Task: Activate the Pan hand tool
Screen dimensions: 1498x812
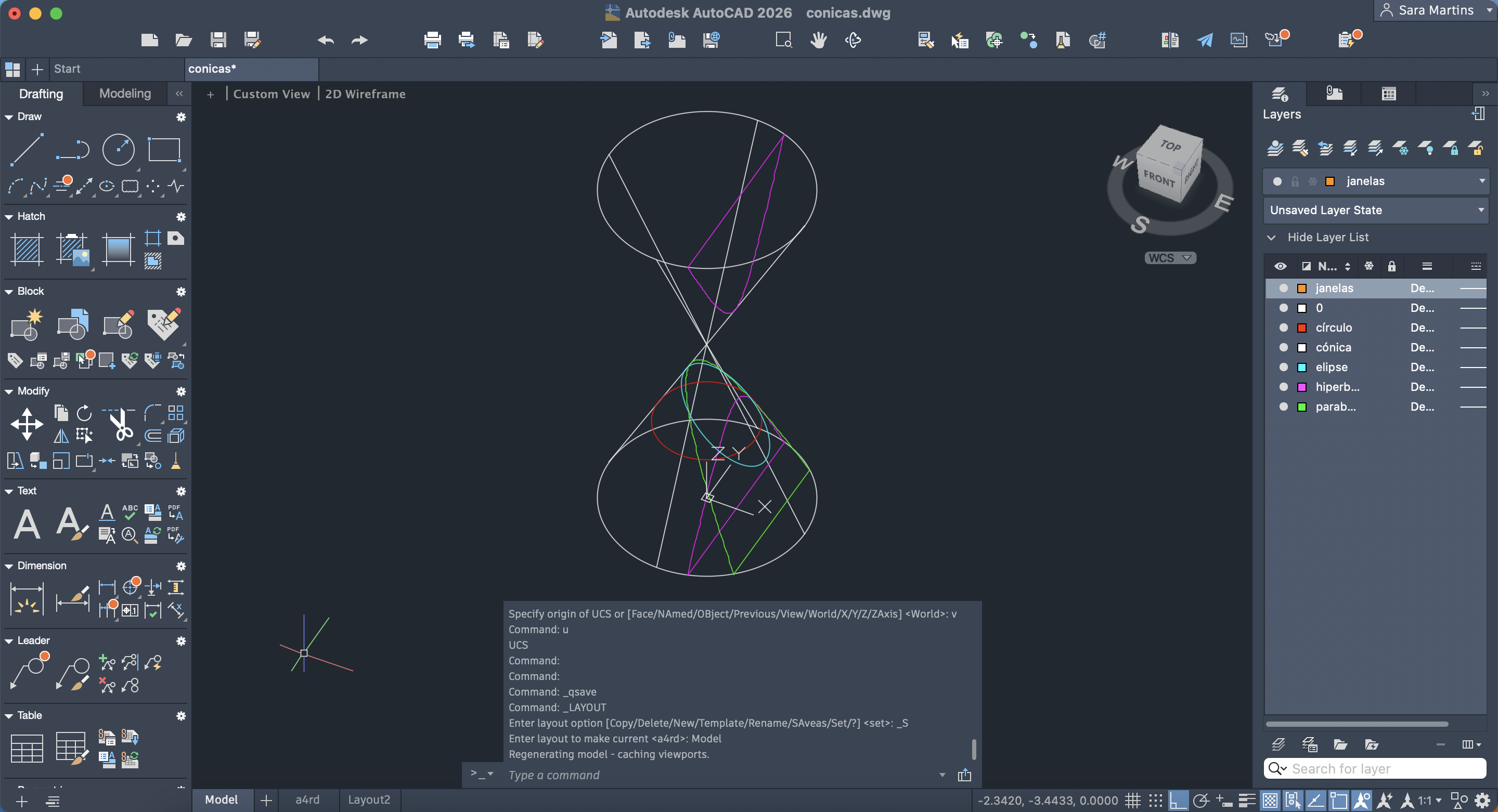Action: [818, 40]
